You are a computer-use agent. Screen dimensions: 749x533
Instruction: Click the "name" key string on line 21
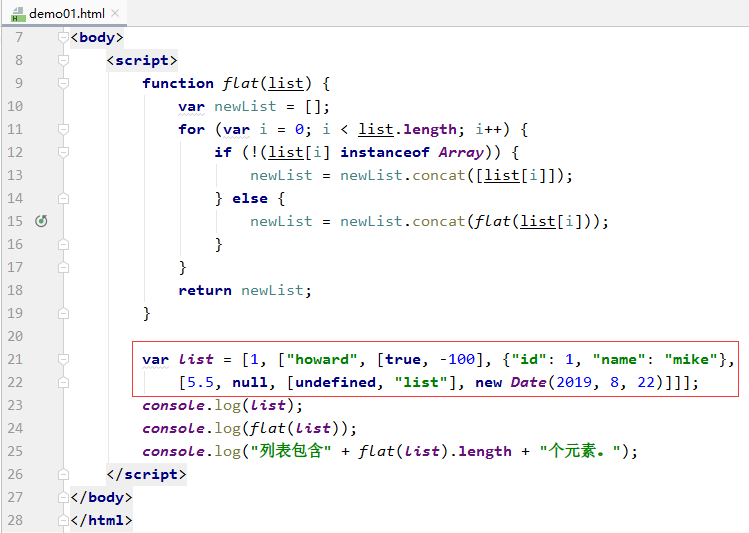(619, 359)
